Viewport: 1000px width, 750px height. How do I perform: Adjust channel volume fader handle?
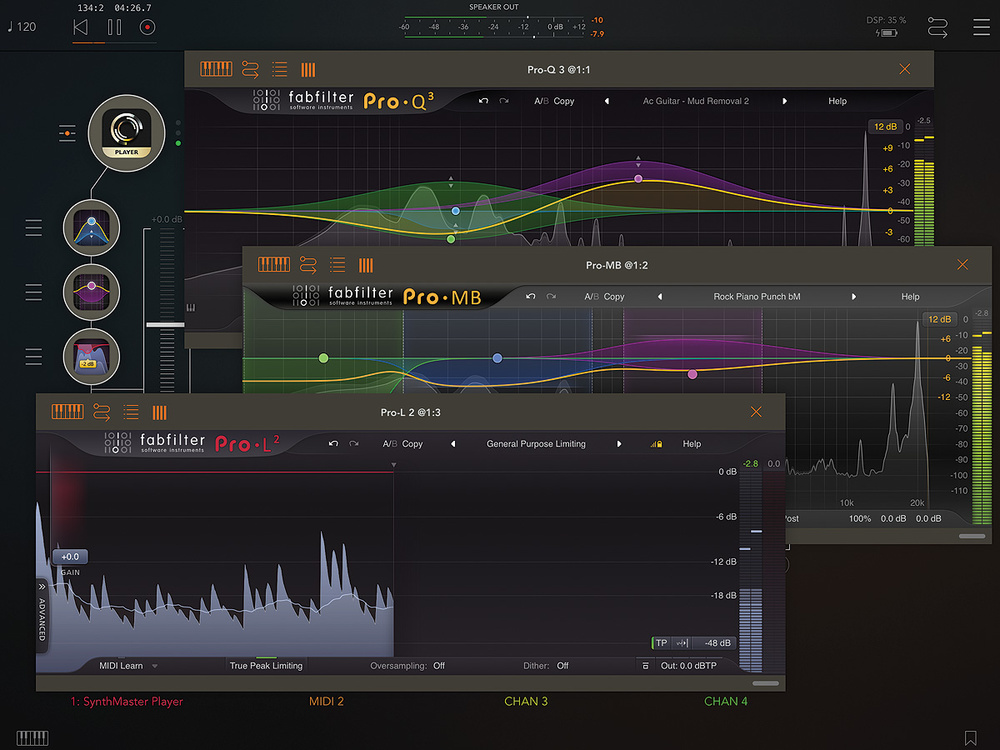pos(165,325)
